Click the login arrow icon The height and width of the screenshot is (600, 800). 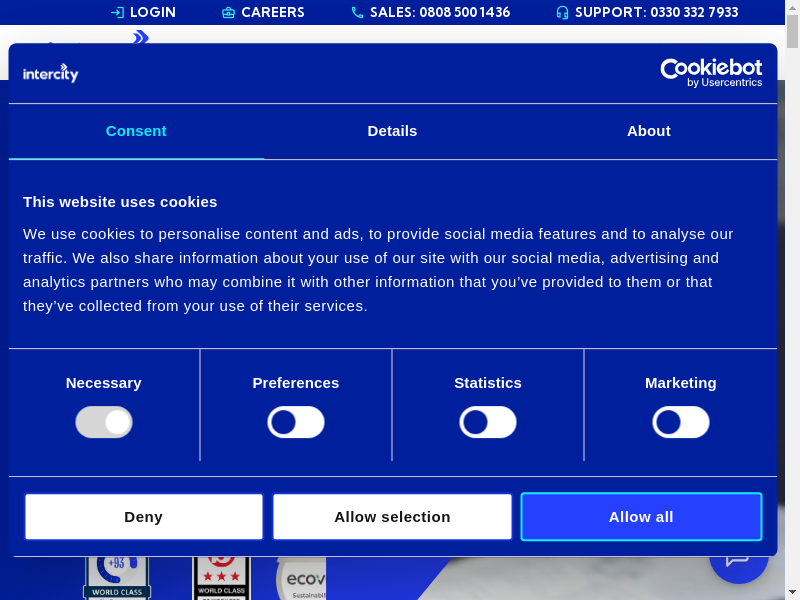click(117, 13)
